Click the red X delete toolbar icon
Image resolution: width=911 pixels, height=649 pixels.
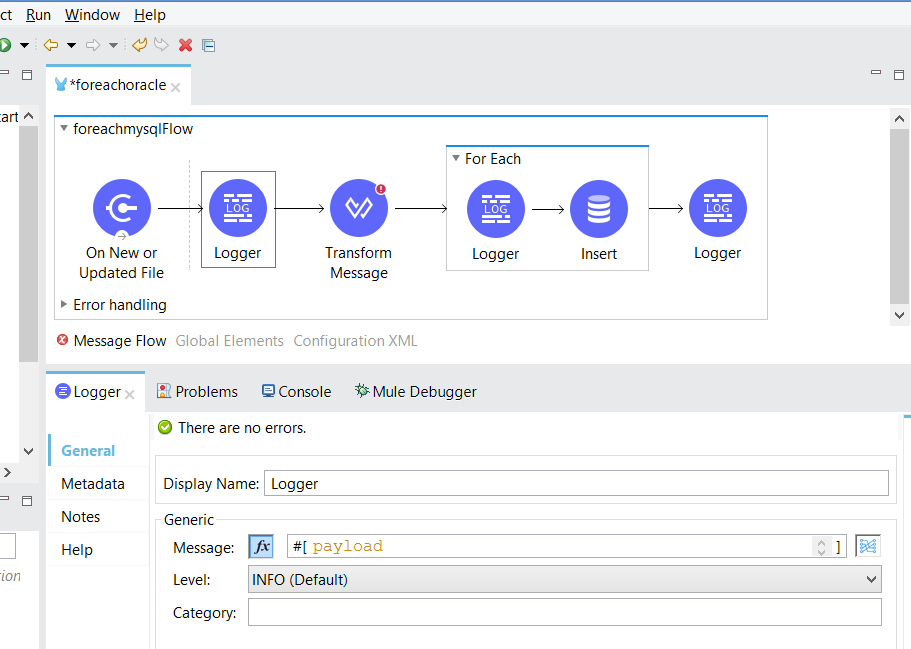[185, 45]
